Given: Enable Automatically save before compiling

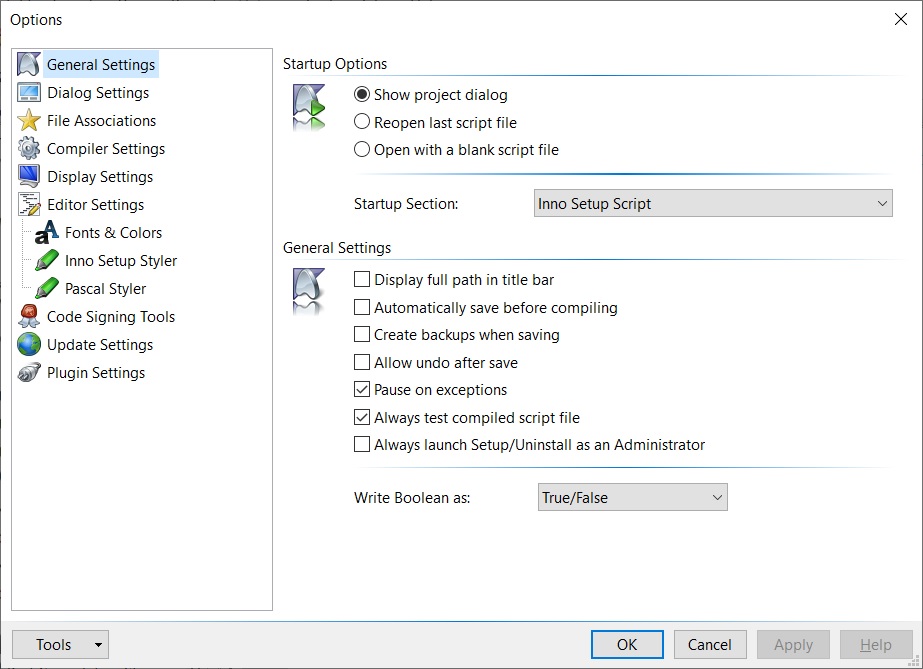Looking at the screenshot, I should (486, 308).
